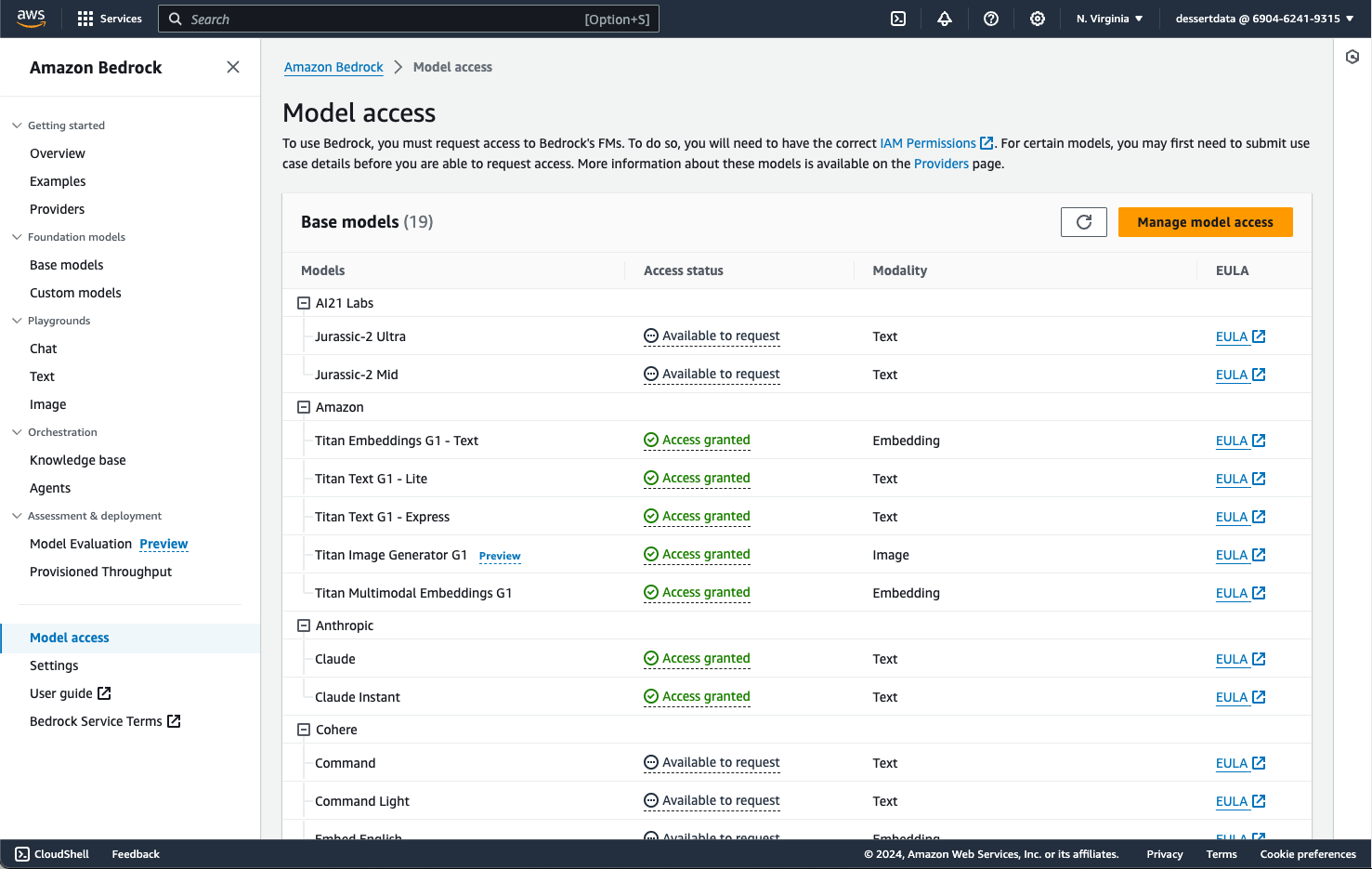Collapse the Amazon model group
The image size is (1372, 869).
303,407
